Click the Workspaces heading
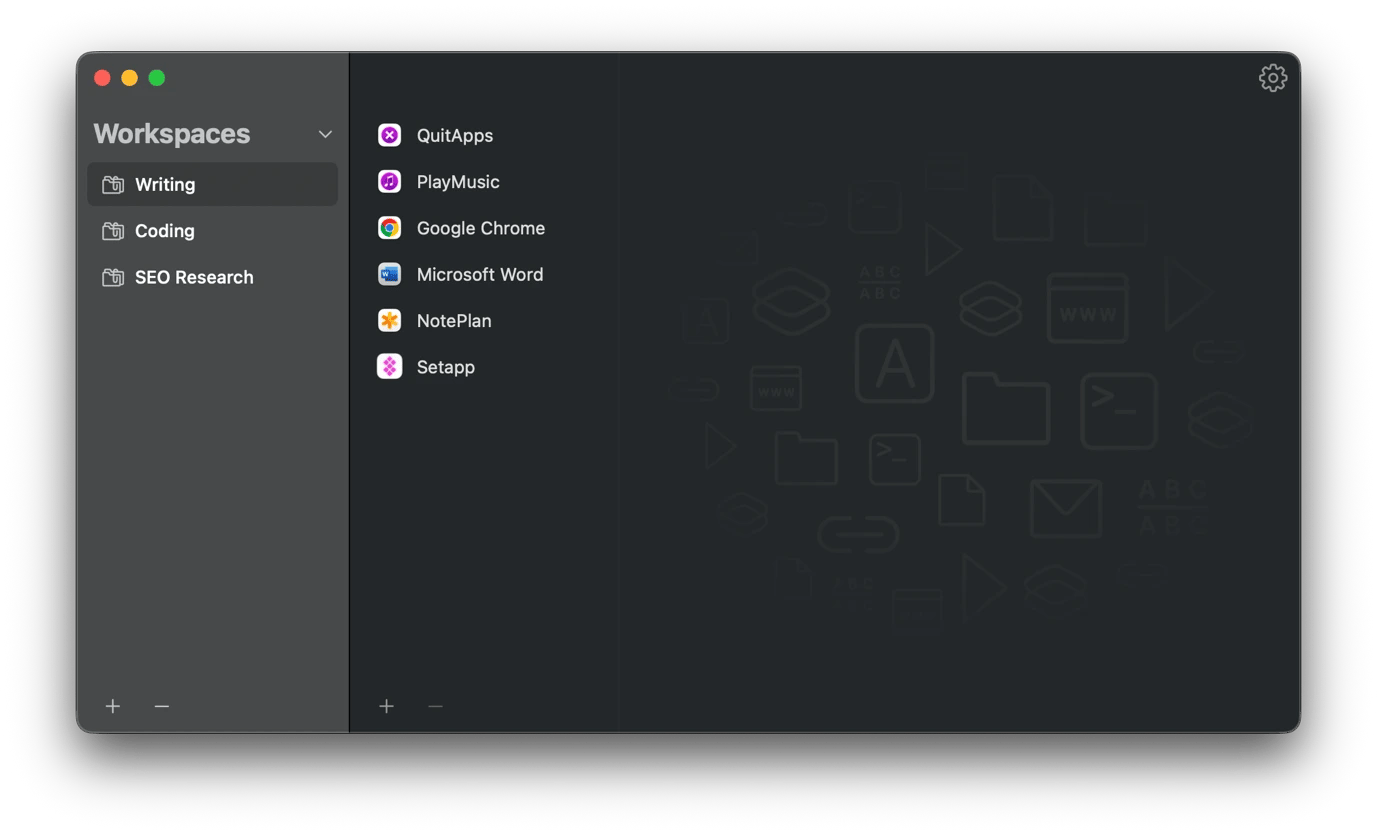 pyautogui.click(x=172, y=134)
